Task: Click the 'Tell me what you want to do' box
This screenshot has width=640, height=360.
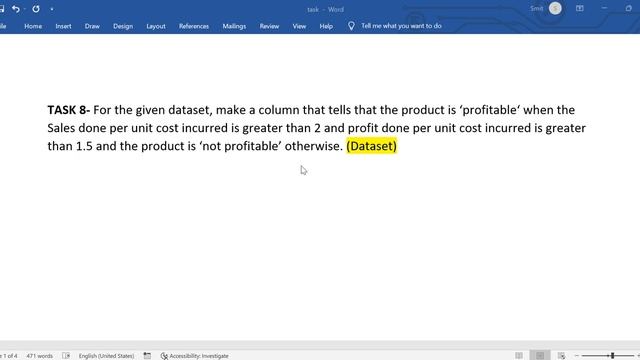Action: (x=401, y=26)
